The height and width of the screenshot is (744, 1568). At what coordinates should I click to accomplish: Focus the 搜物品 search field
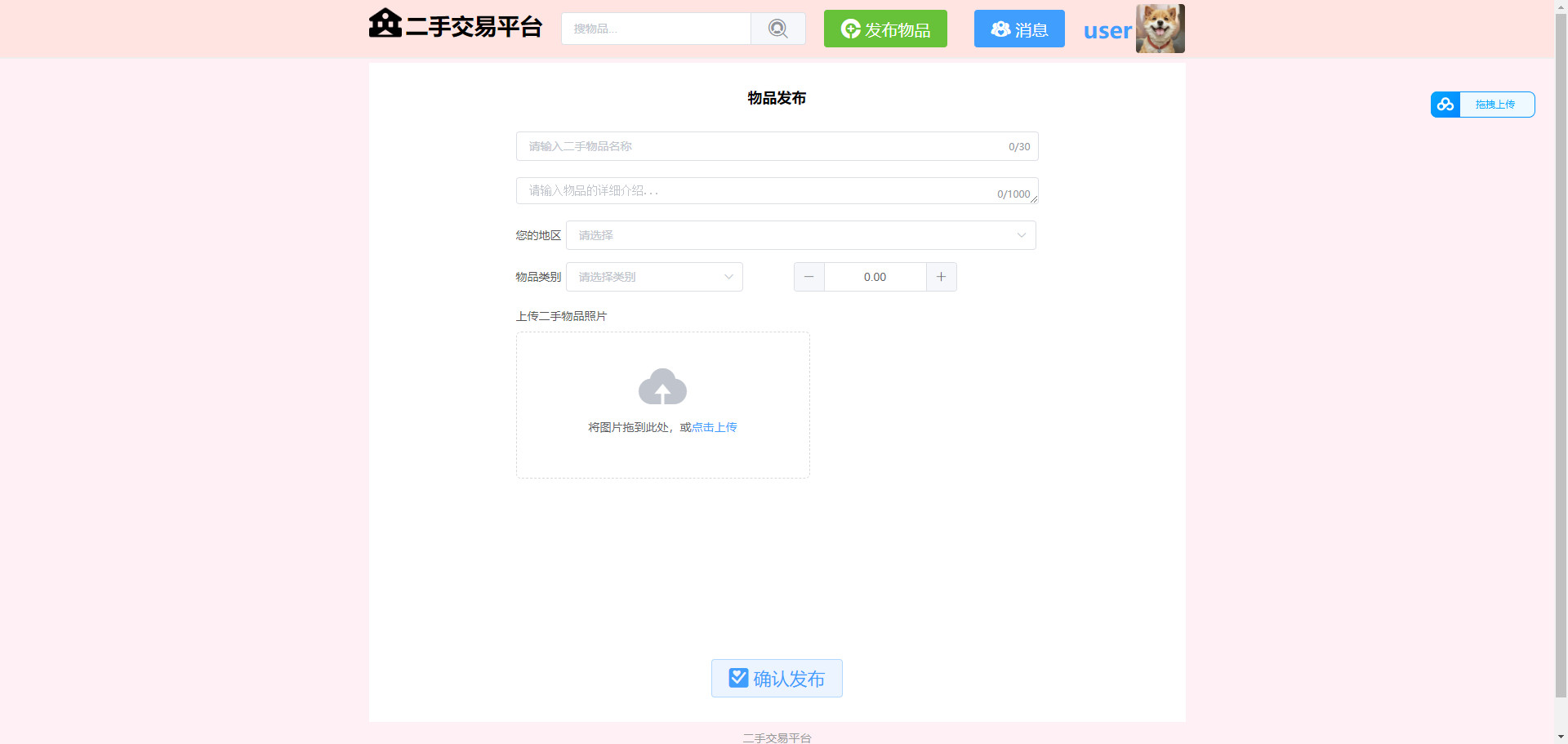pyautogui.click(x=656, y=29)
